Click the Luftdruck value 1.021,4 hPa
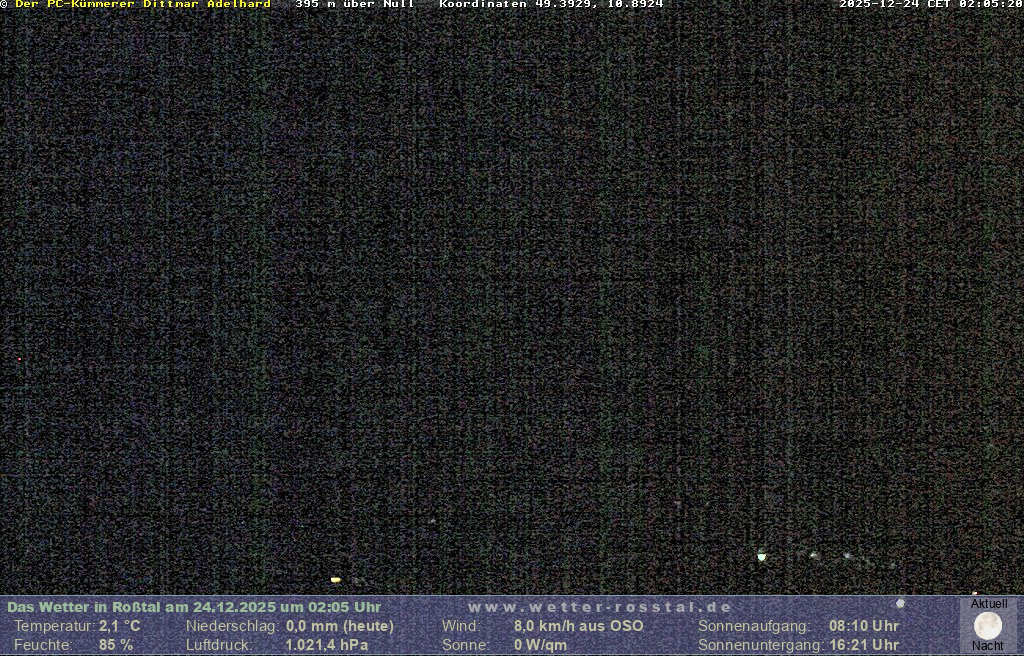Viewport: 1024px width, 656px height. [x=326, y=645]
